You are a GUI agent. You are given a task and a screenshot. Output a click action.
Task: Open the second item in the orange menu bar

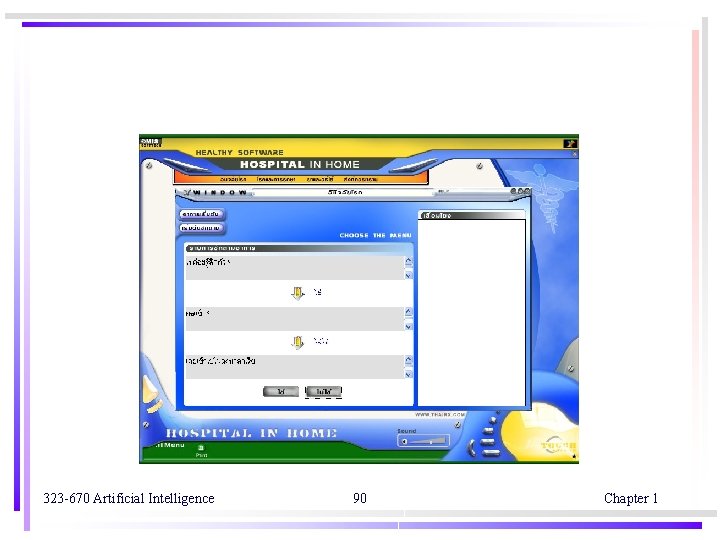pos(276,180)
